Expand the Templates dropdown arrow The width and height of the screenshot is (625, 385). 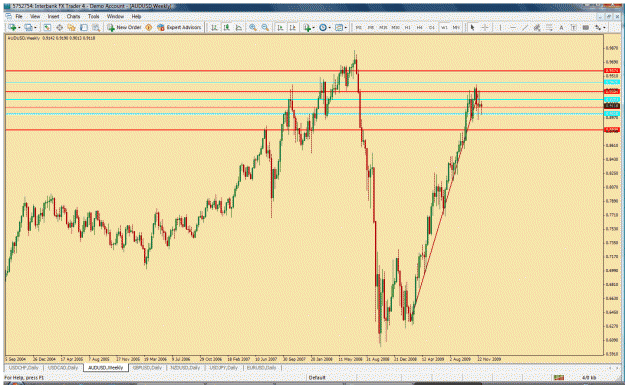point(346,28)
